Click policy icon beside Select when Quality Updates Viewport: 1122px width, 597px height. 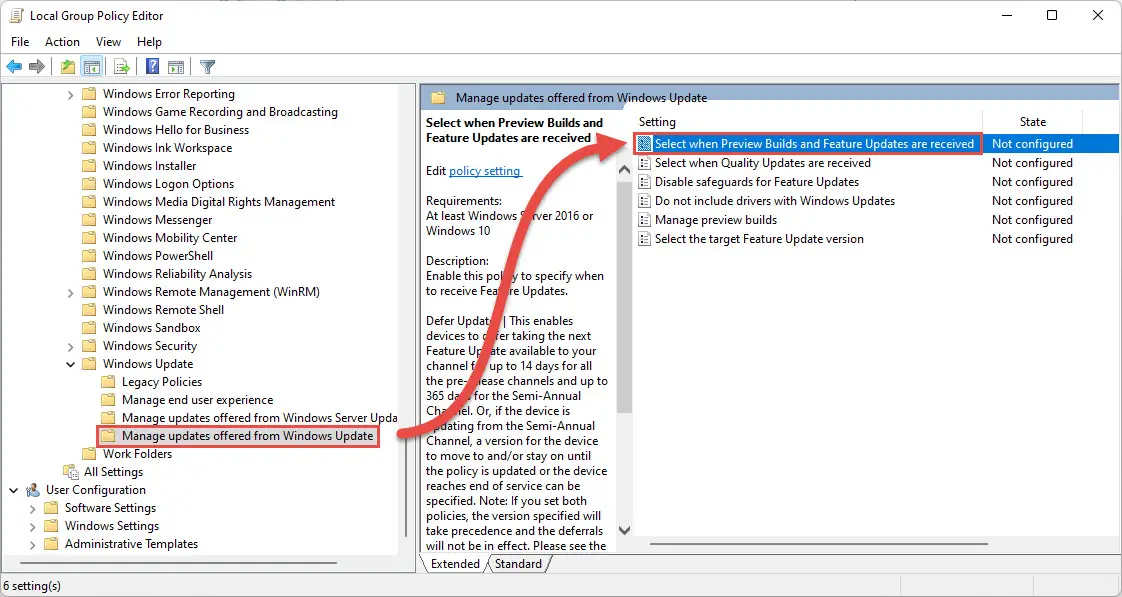(x=644, y=163)
